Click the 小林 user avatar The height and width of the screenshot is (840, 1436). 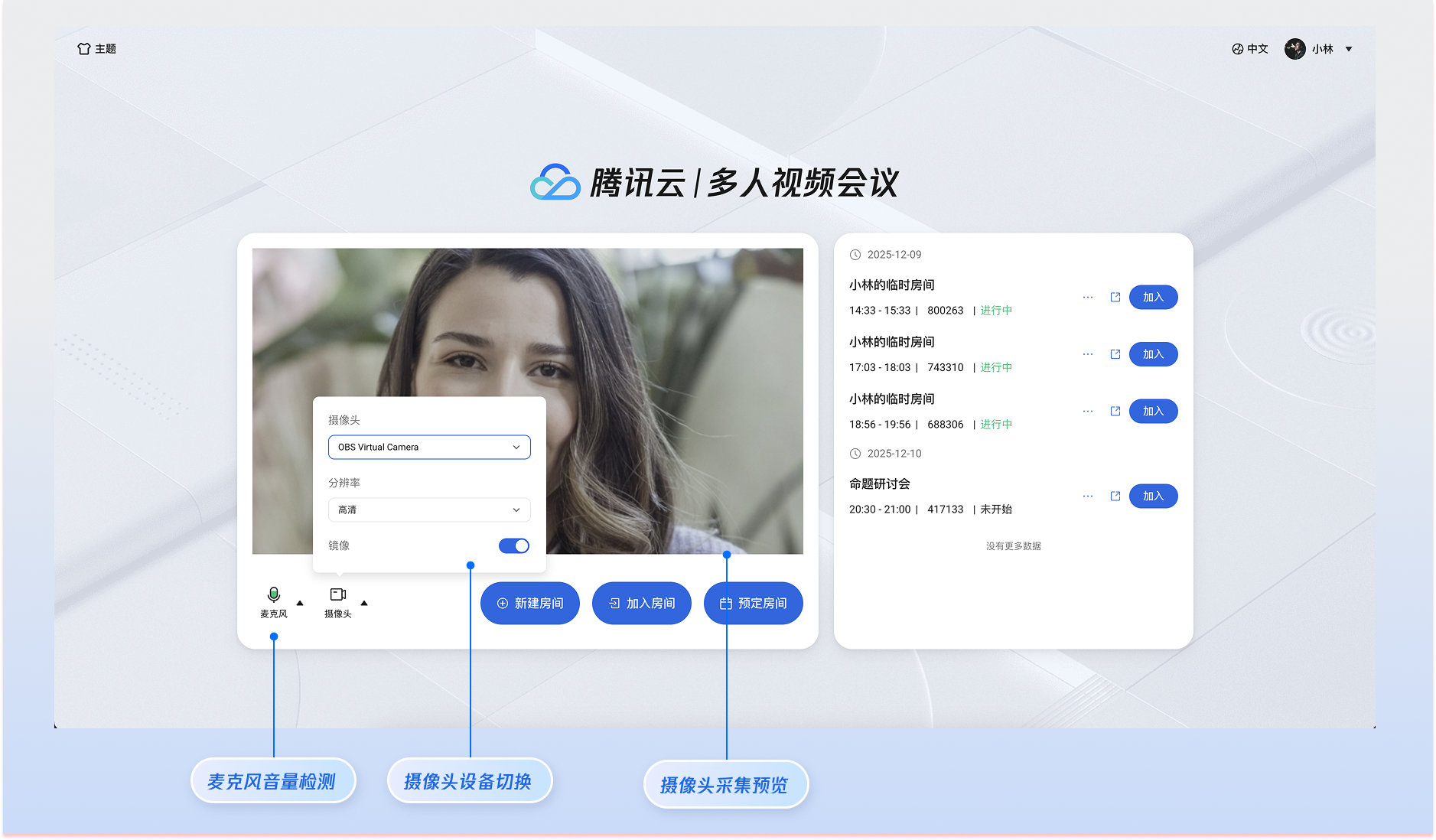tap(1294, 49)
